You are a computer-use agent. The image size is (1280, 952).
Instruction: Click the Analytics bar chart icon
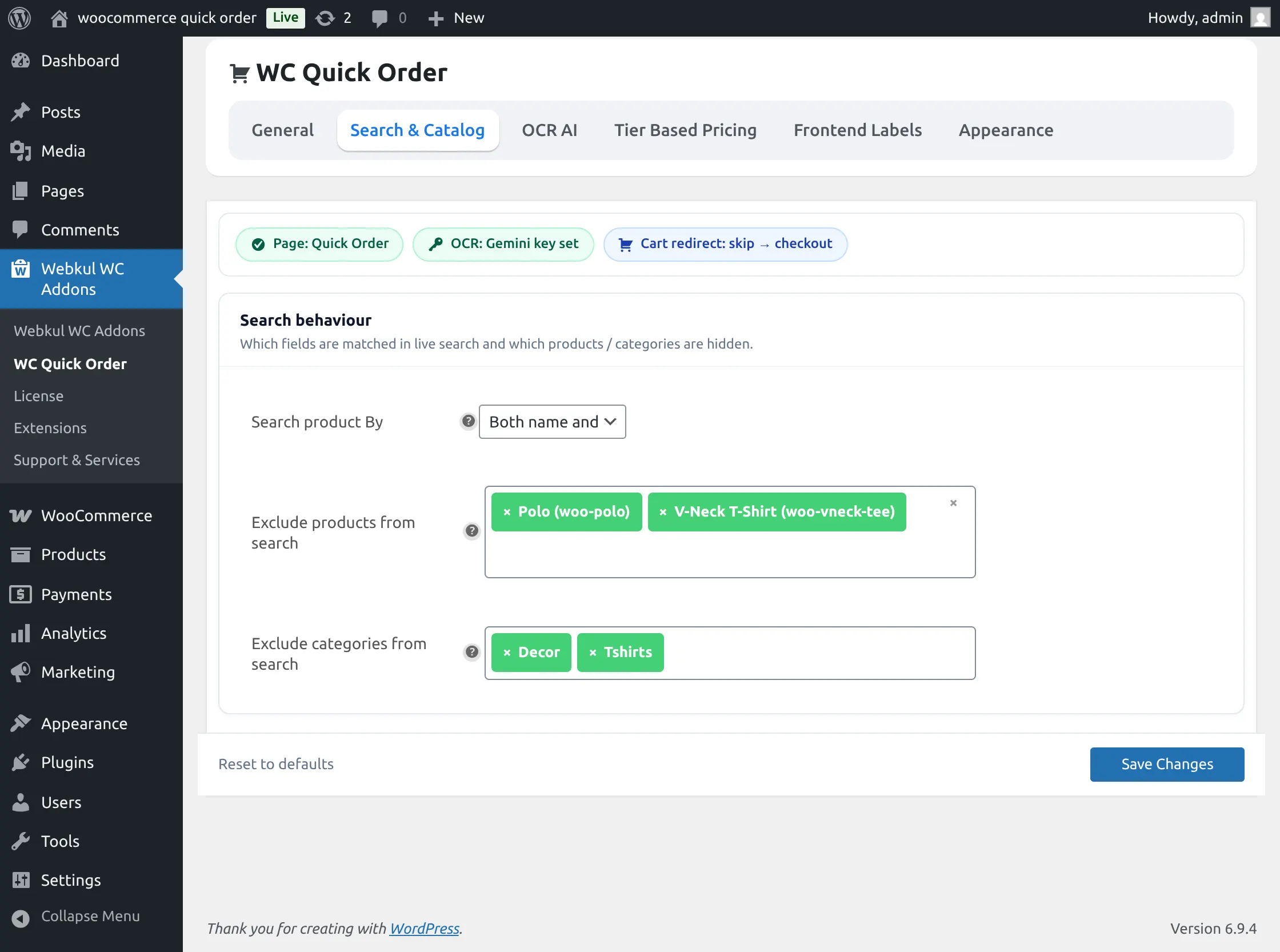coord(21,633)
